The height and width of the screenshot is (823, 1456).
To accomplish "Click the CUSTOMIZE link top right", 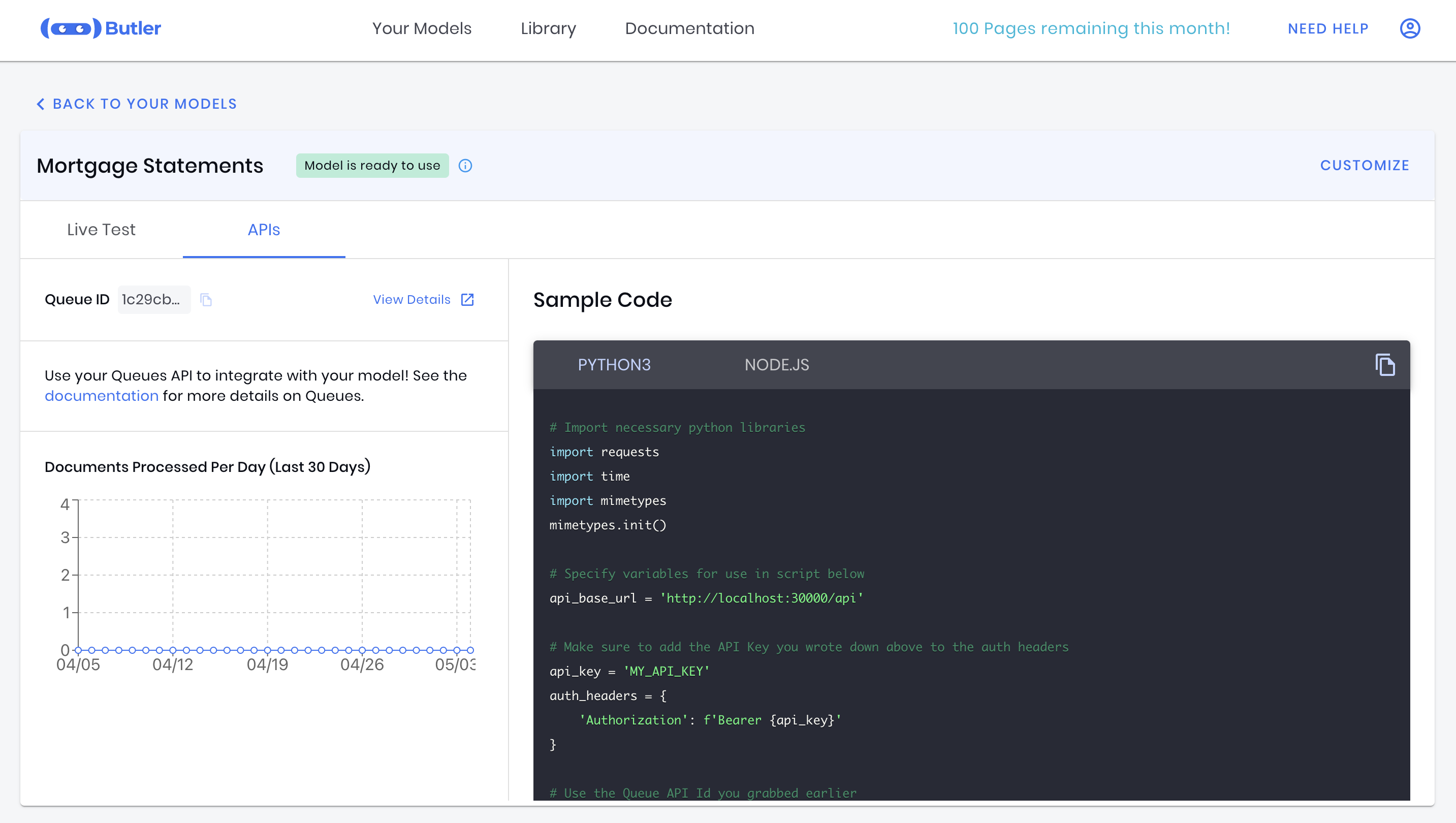I will pos(1365,165).
